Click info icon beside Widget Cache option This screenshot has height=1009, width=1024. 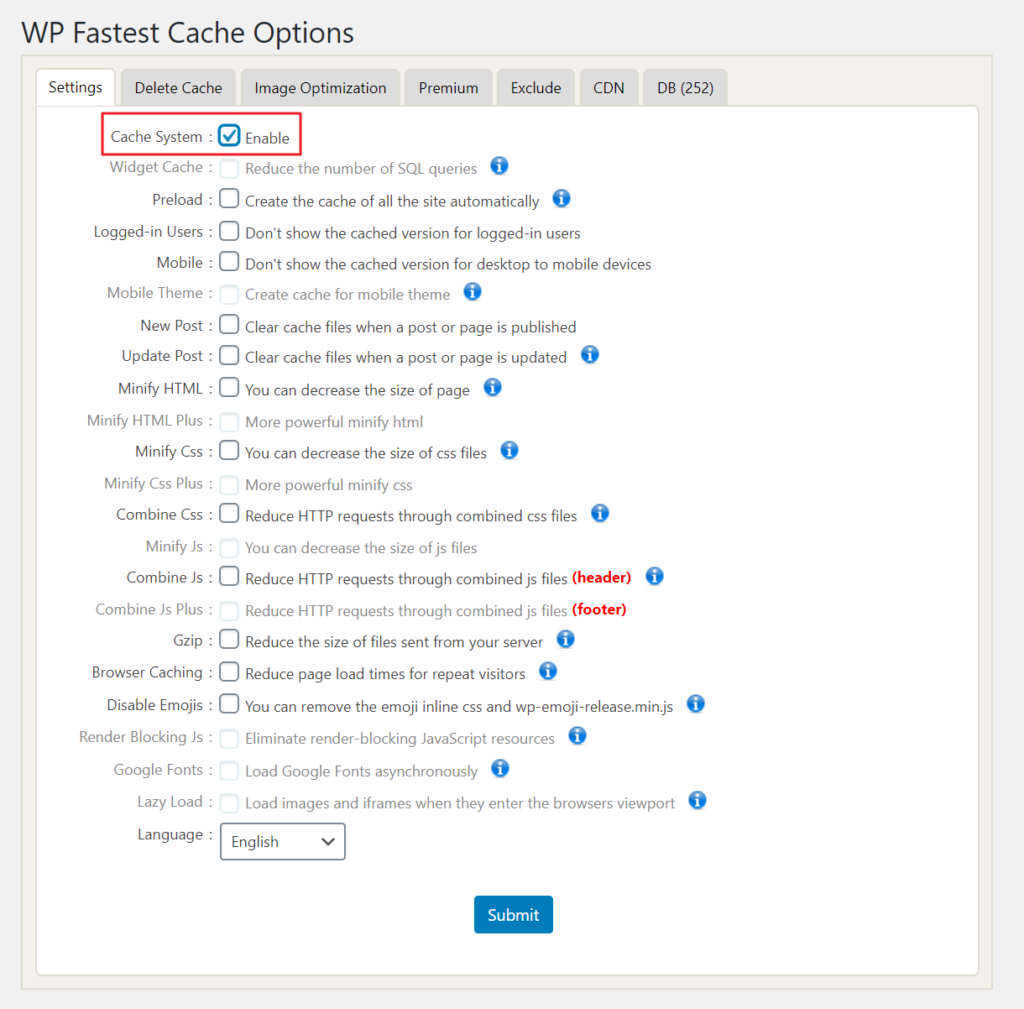(500, 166)
